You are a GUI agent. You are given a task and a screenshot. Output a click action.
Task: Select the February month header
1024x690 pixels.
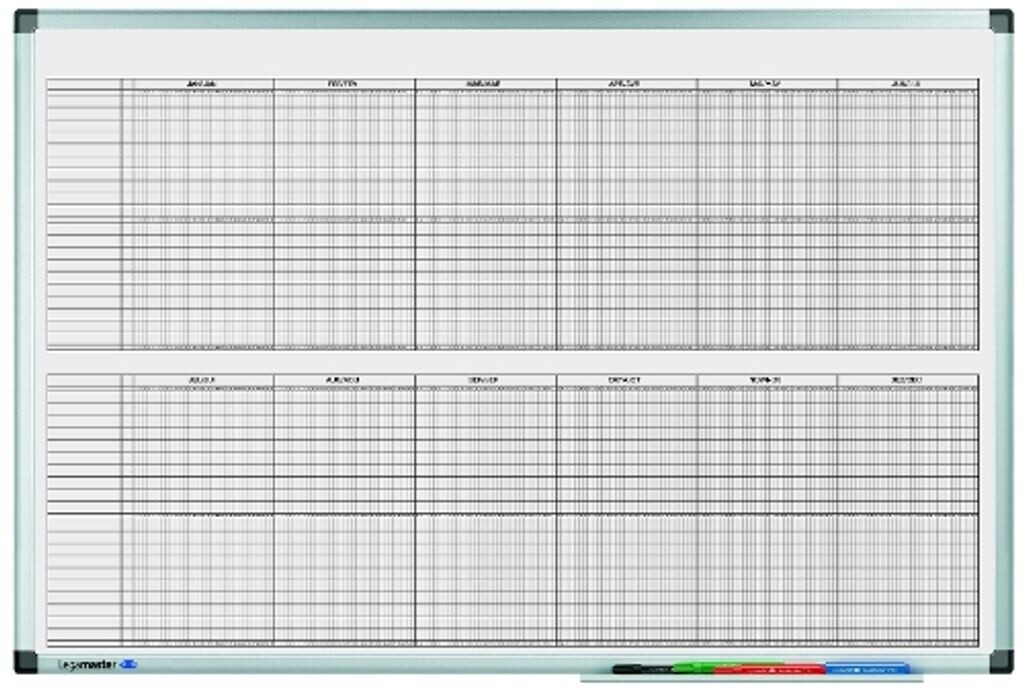[344, 84]
